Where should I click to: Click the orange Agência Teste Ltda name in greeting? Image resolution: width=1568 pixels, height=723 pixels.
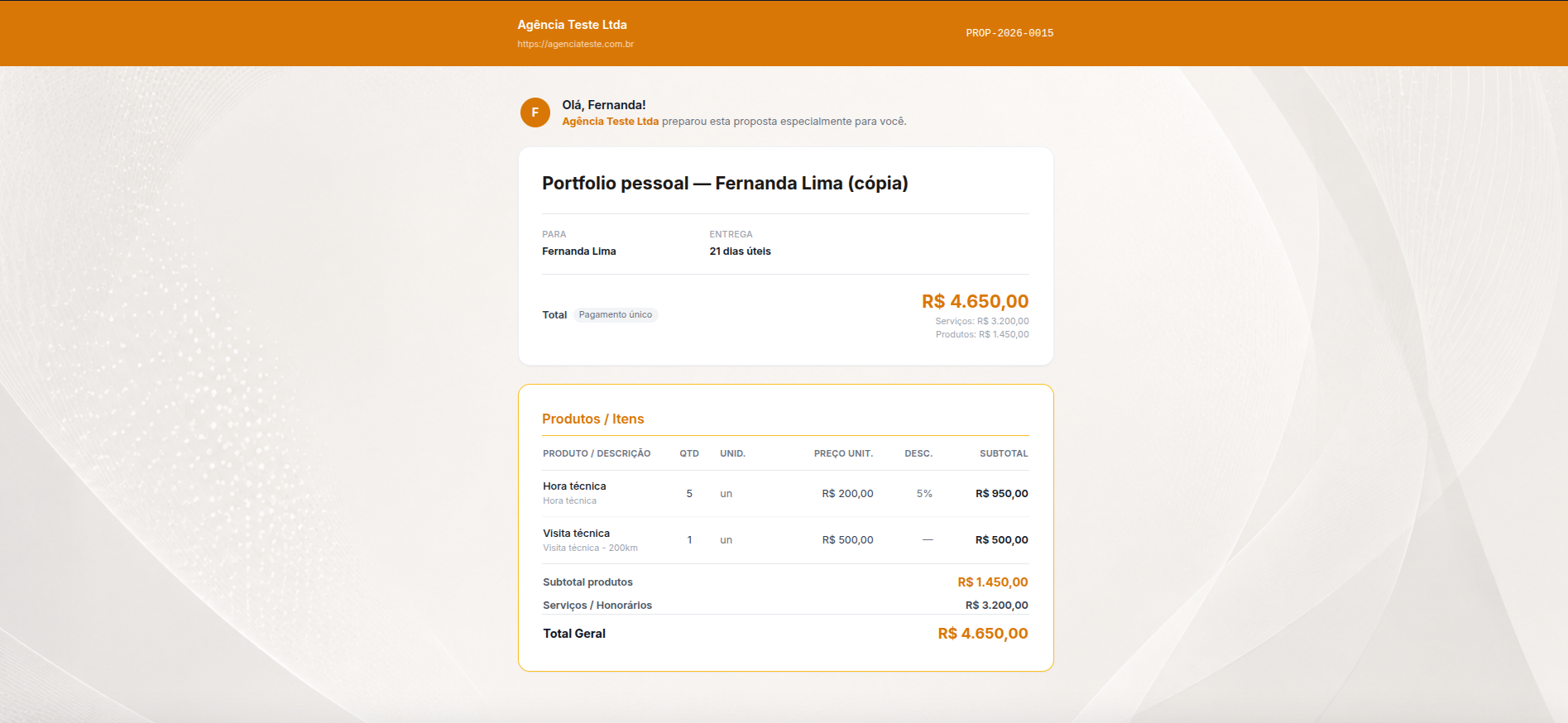(x=611, y=122)
